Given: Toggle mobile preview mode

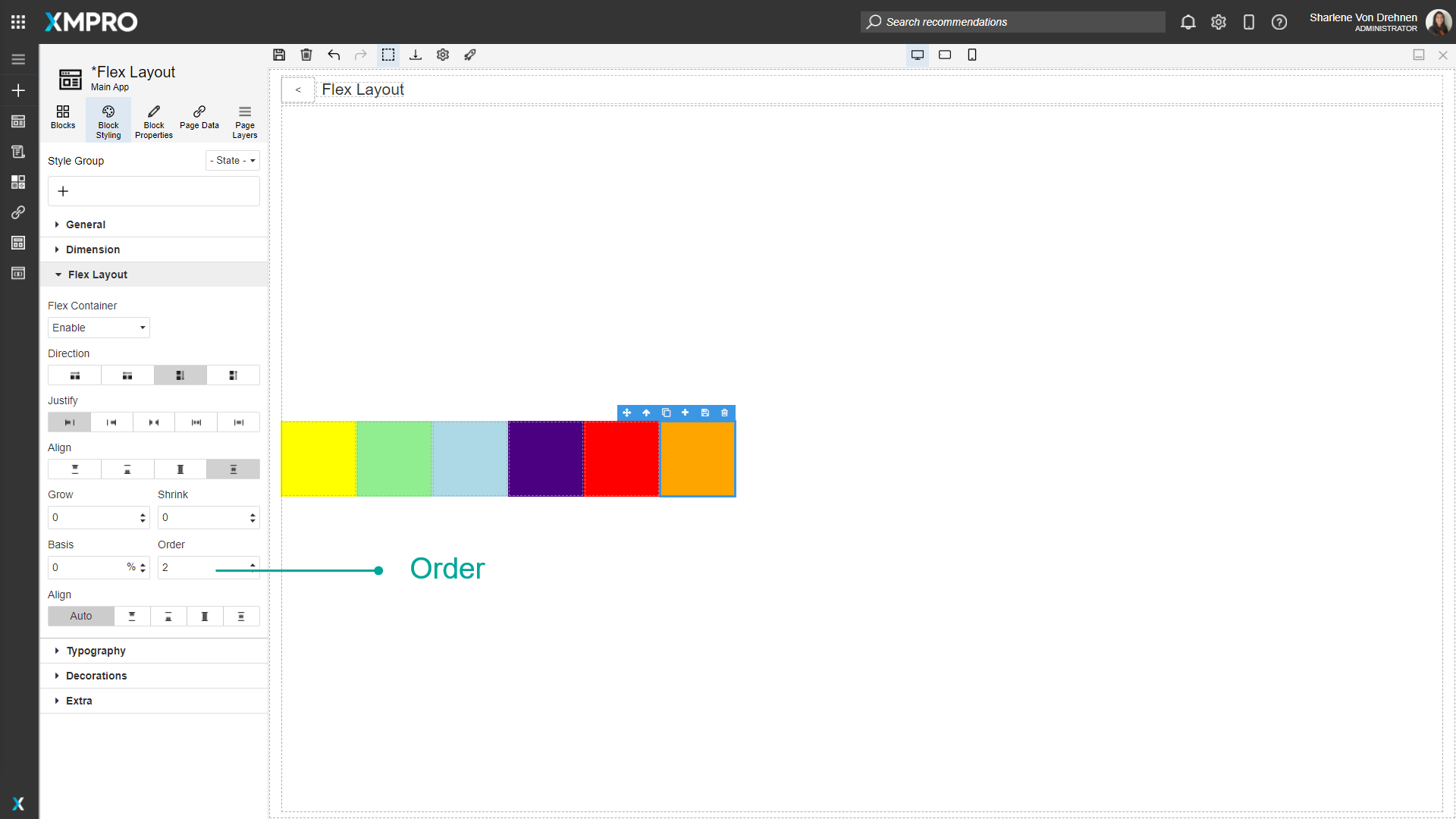Looking at the screenshot, I should point(972,55).
